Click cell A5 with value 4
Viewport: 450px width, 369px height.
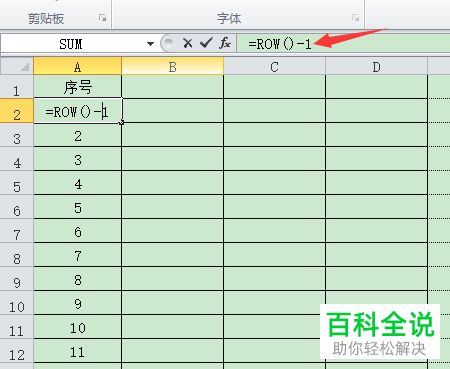pos(78,183)
